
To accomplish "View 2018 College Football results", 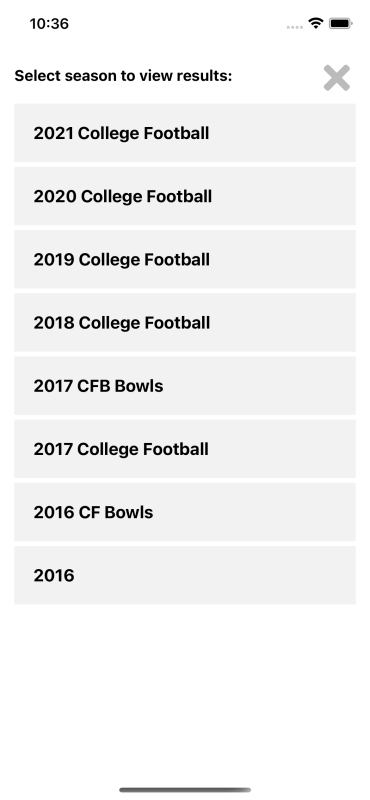I will pos(185,322).
